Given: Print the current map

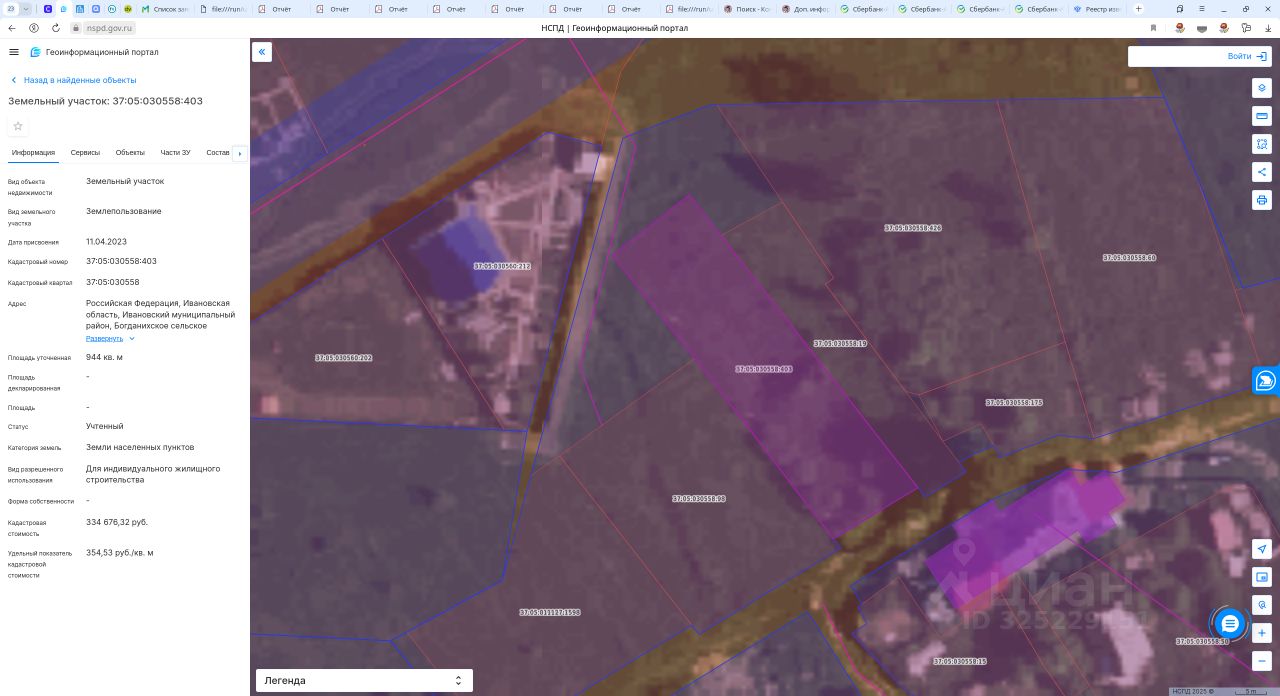Looking at the screenshot, I should (x=1262, y=200).
